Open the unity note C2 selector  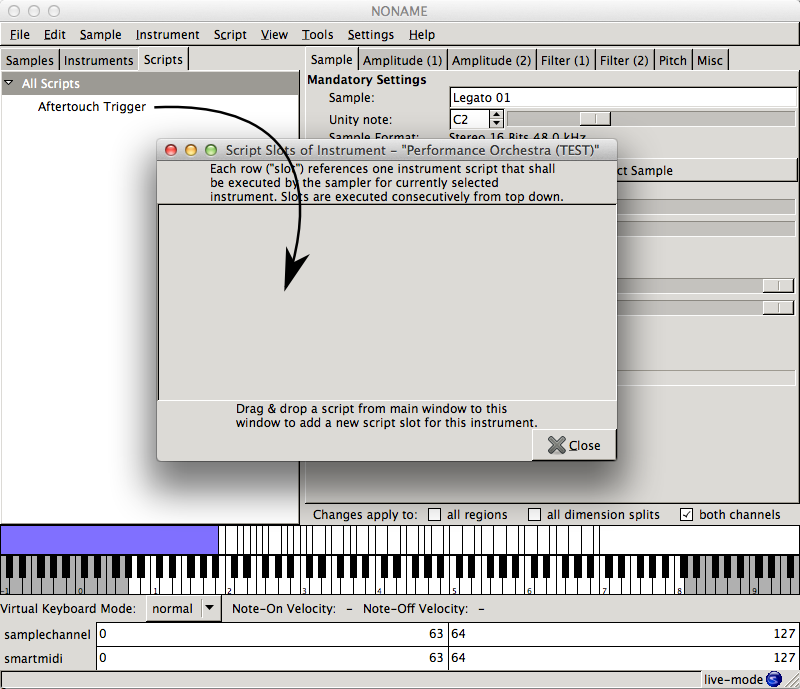point(470,118)
